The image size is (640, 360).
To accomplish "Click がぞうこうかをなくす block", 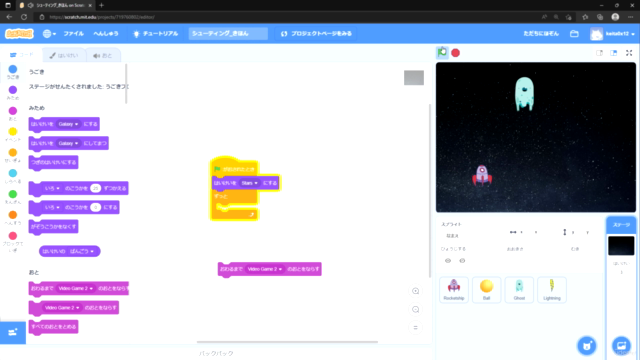I will pos(53,227).
